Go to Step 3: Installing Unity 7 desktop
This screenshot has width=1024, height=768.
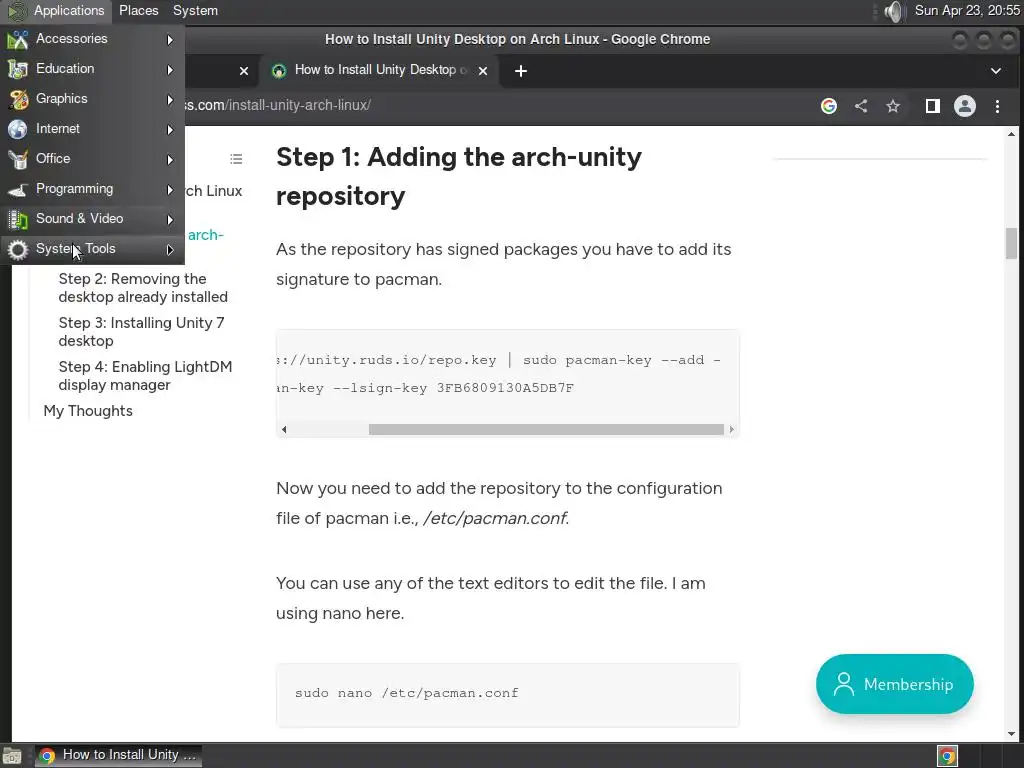pos(142,332)
